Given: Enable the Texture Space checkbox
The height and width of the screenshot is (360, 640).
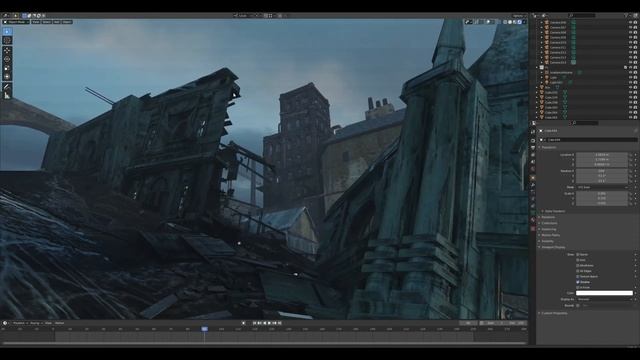Looking at the screenshot, I should 578,276.
